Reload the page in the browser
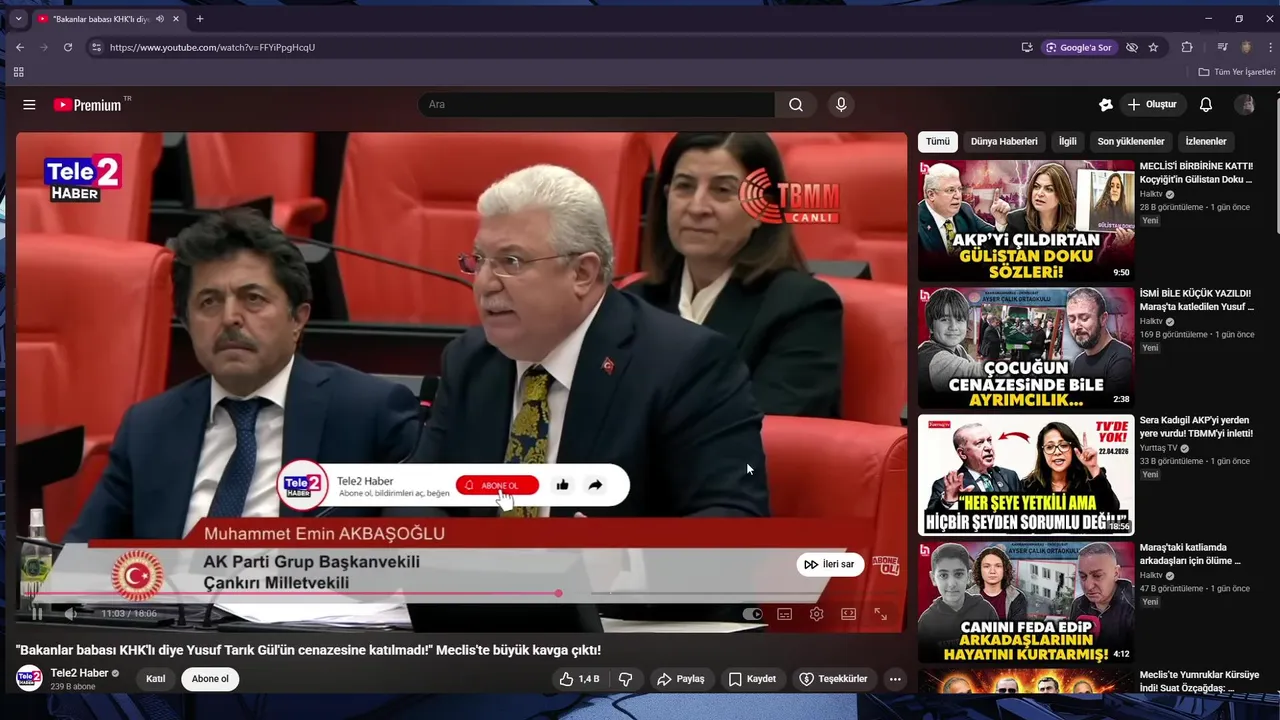The width and height of the screenshot is (1280, 720). coord(68,47)
